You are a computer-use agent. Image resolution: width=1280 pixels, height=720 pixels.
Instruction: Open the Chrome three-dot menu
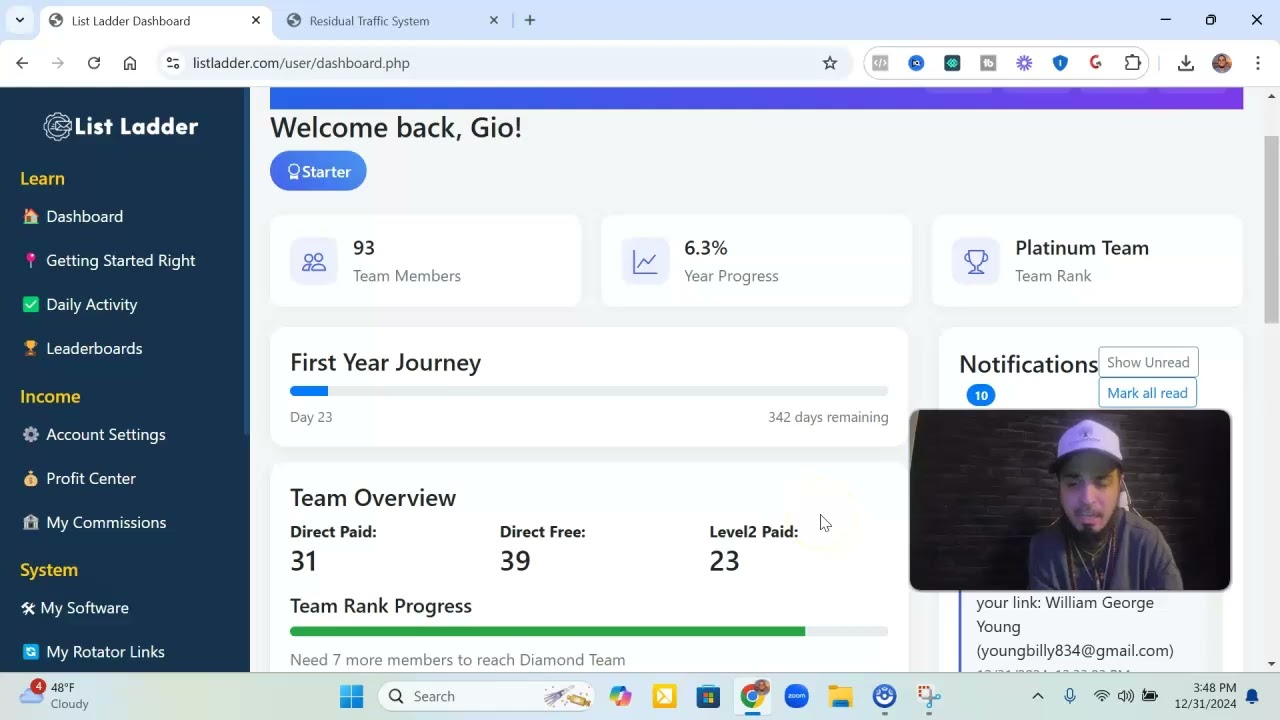coord(1257,63)
